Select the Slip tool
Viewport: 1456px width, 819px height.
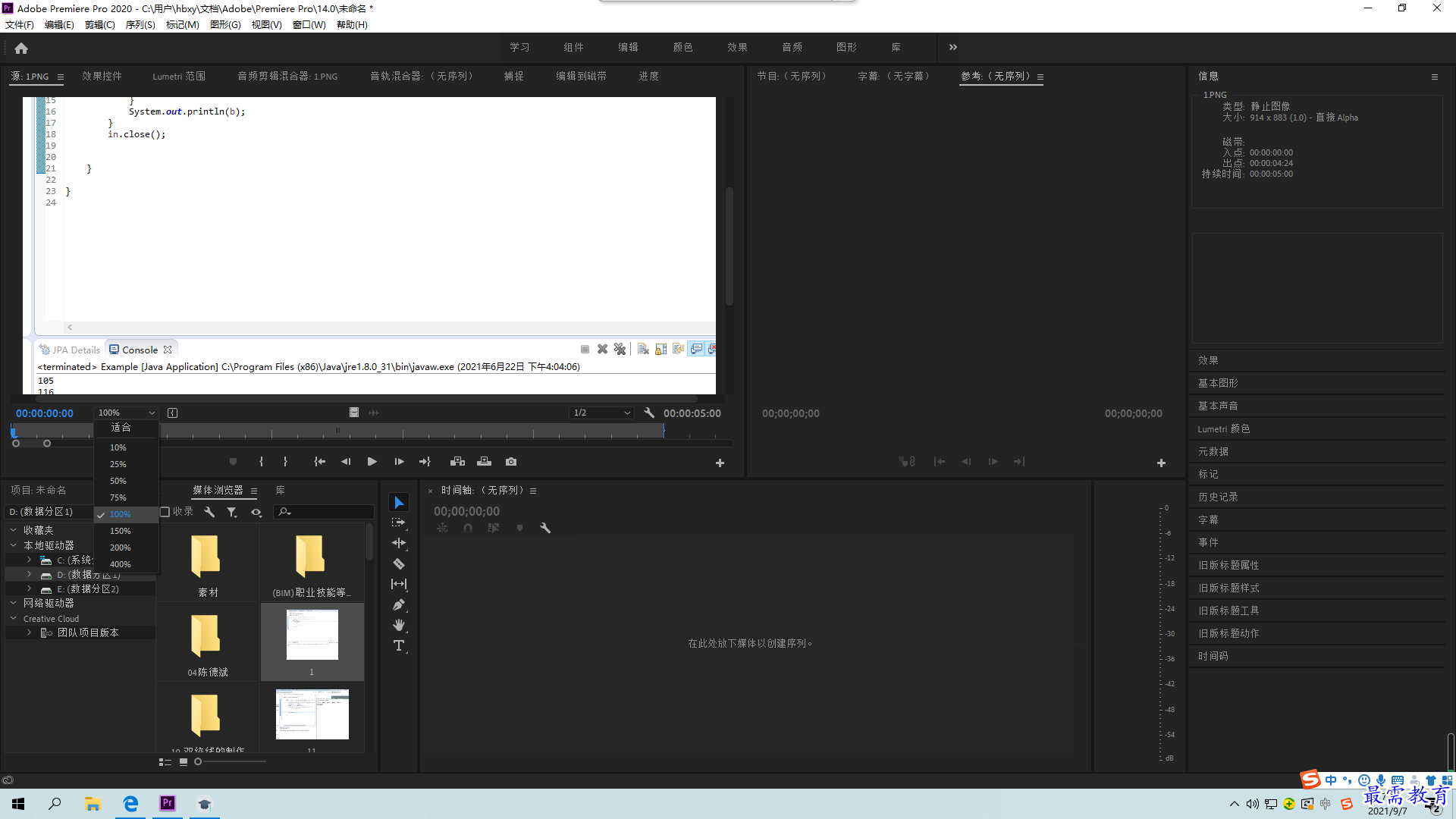tap(399, 584)
